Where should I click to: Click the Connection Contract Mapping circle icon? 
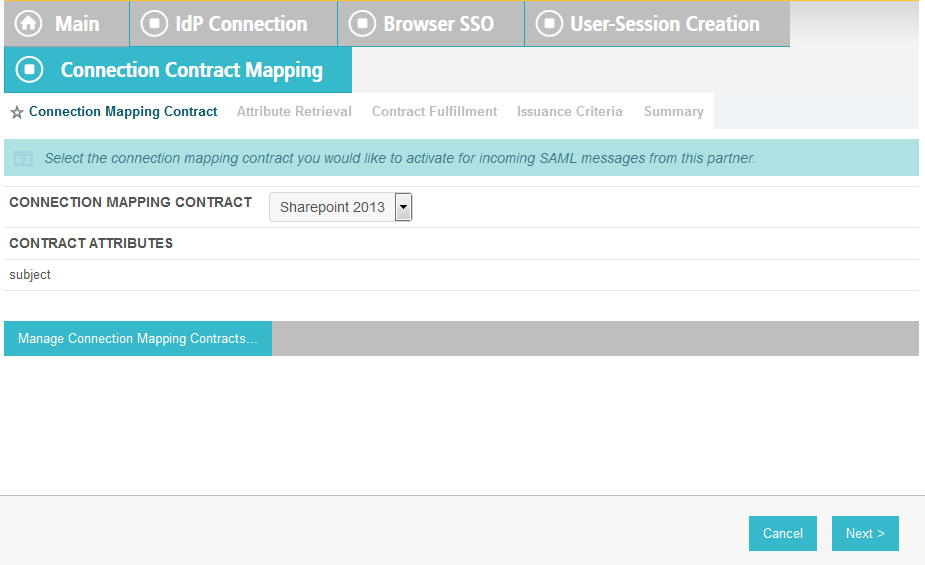coord(29,70)
